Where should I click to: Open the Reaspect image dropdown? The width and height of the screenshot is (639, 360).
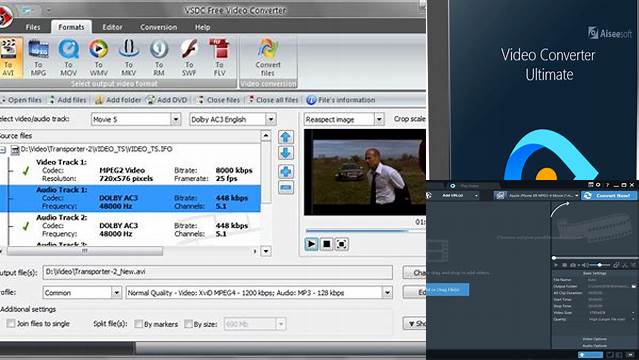379,119
